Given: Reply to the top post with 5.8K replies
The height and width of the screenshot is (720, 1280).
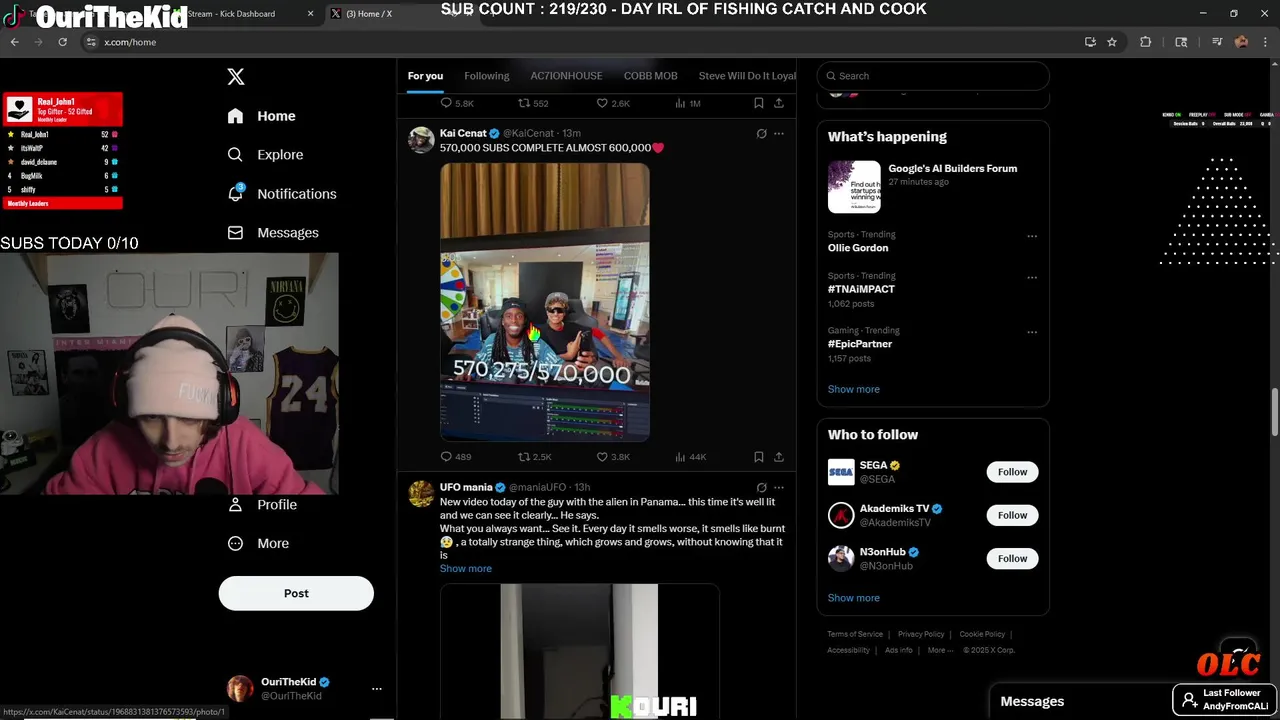Looking at the screenshot, I should pyautogui.click(x=457, y=103).
